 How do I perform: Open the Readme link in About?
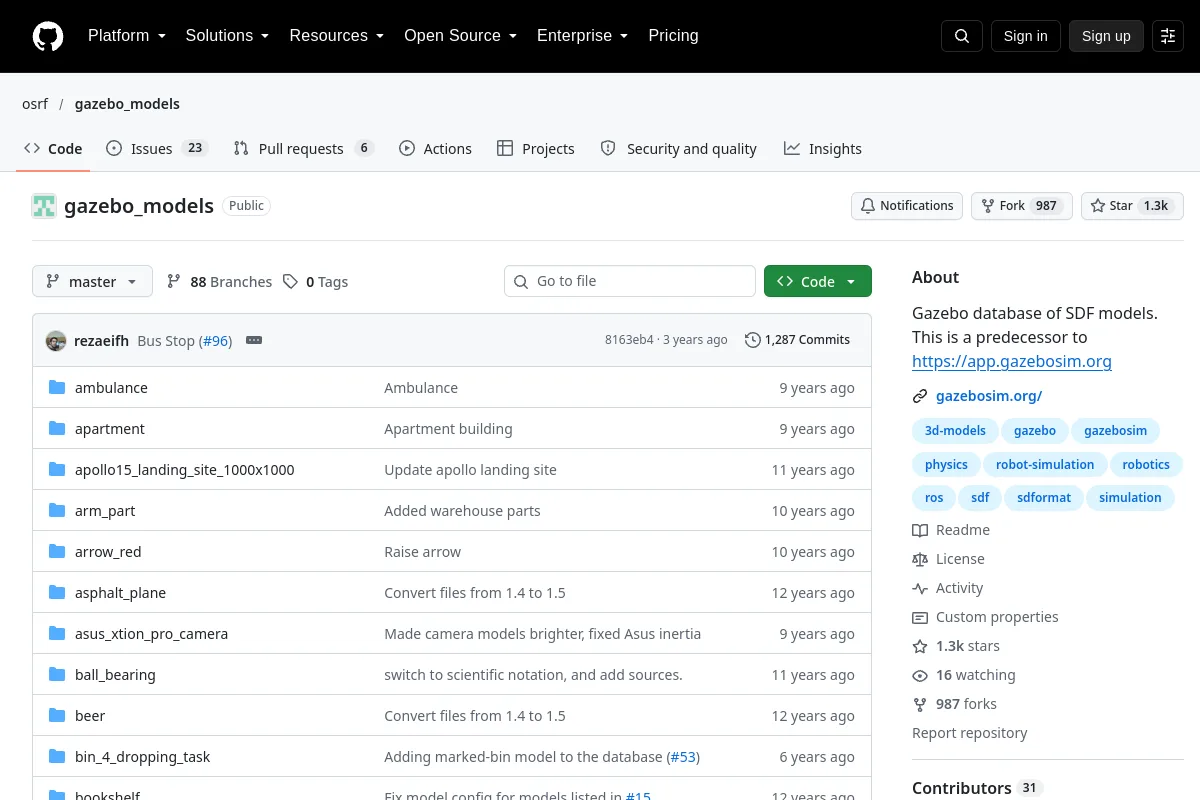951,530
